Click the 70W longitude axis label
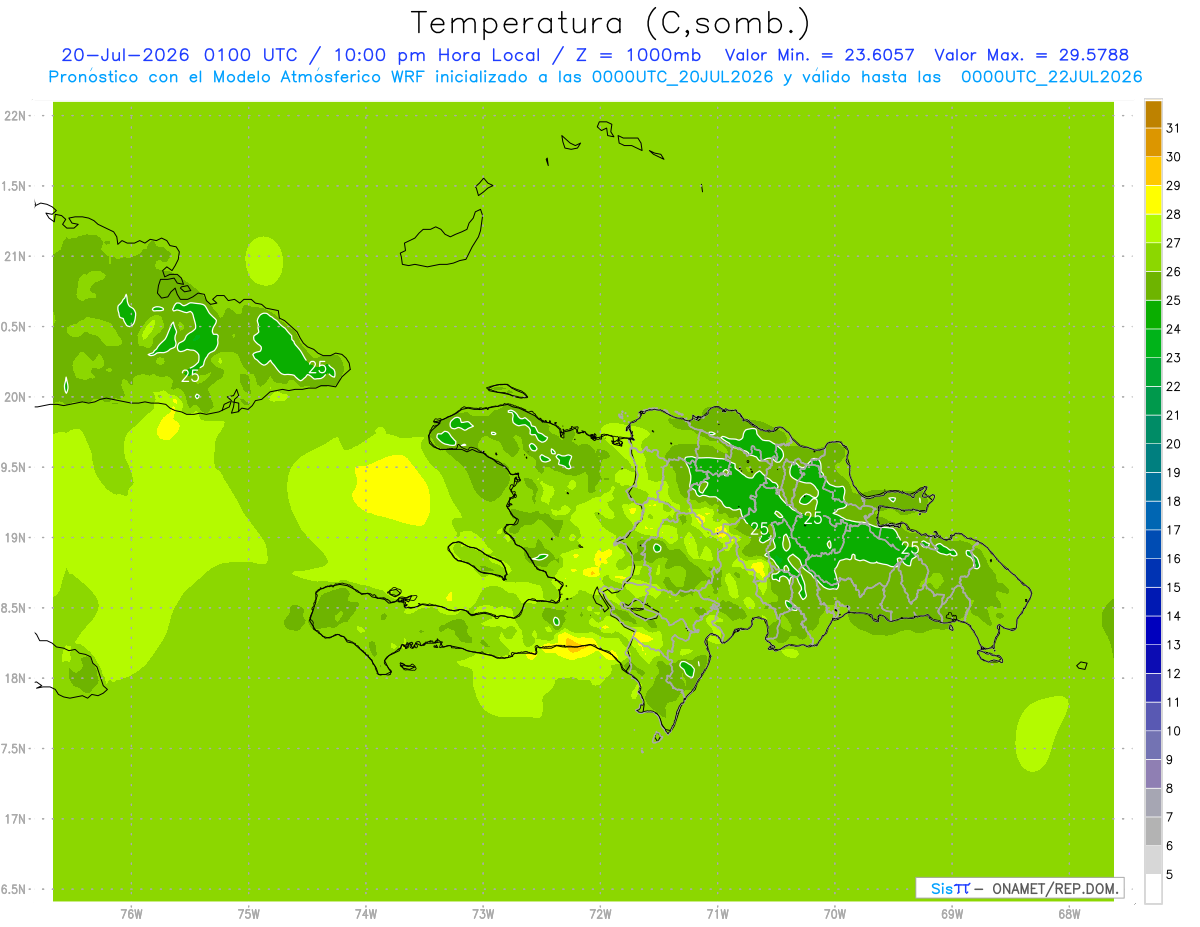Image resolution: width=1200 pixels, height=927 pixels. pos(835,914)
